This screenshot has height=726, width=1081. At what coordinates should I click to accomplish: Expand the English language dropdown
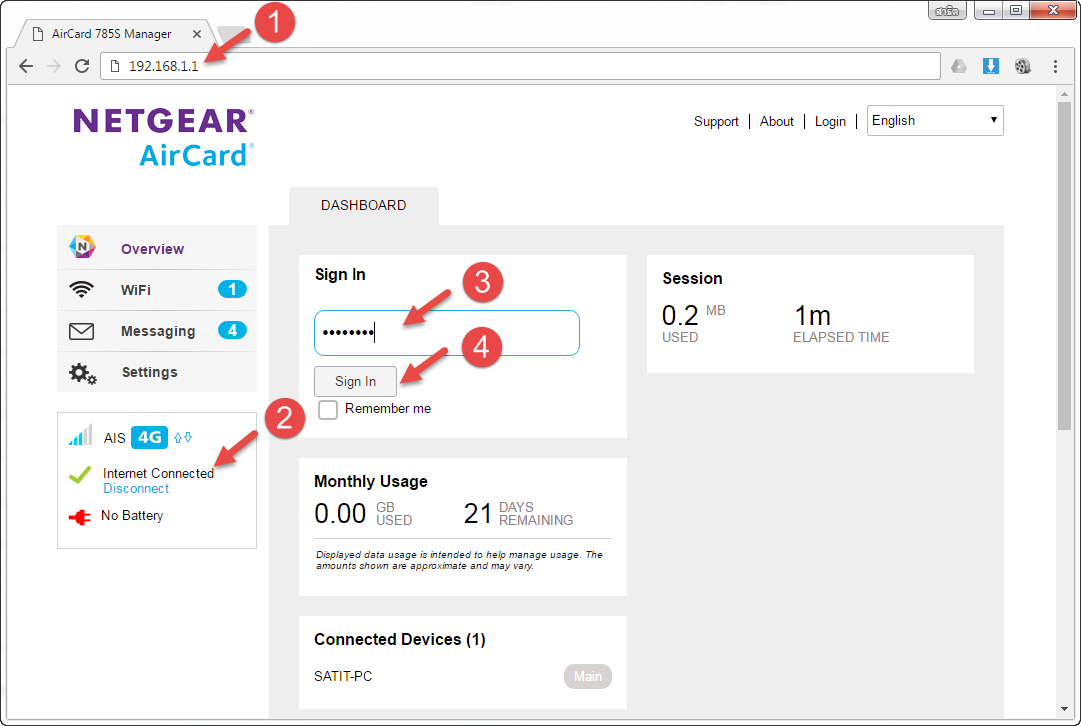[x=934, y=120]
